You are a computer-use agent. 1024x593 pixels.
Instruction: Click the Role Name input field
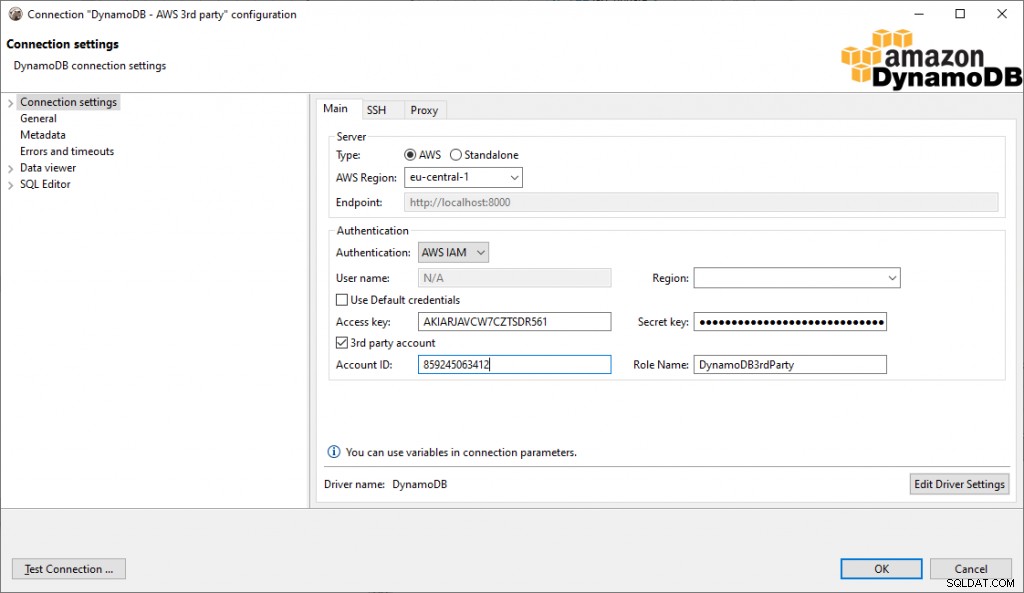790,364
